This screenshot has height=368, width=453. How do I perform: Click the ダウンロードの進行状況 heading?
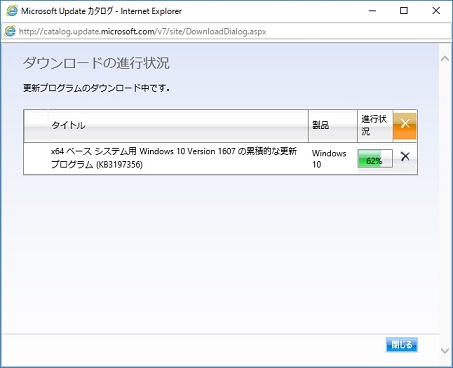96,63
